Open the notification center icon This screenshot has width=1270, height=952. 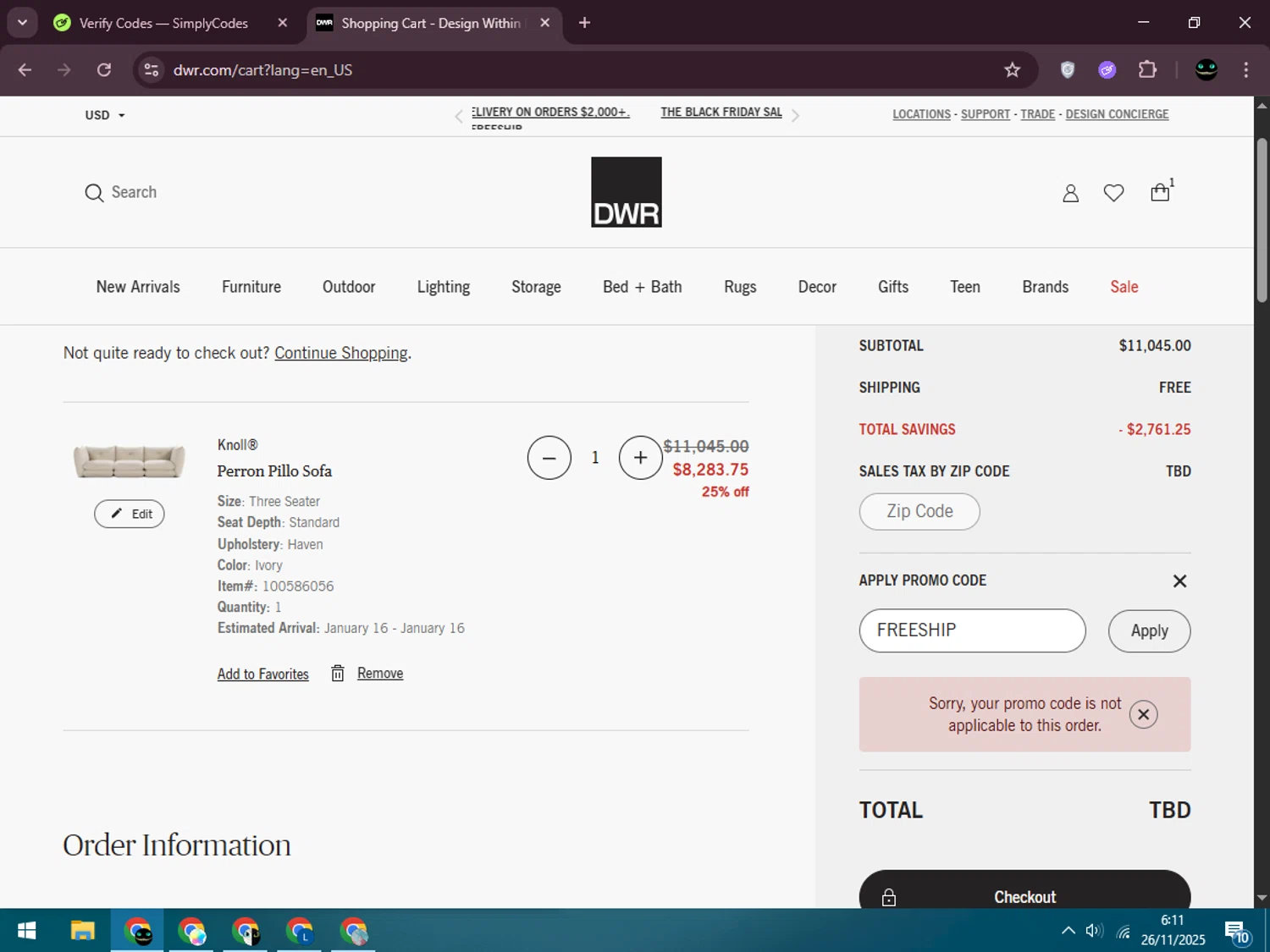tap(1236, 932)
